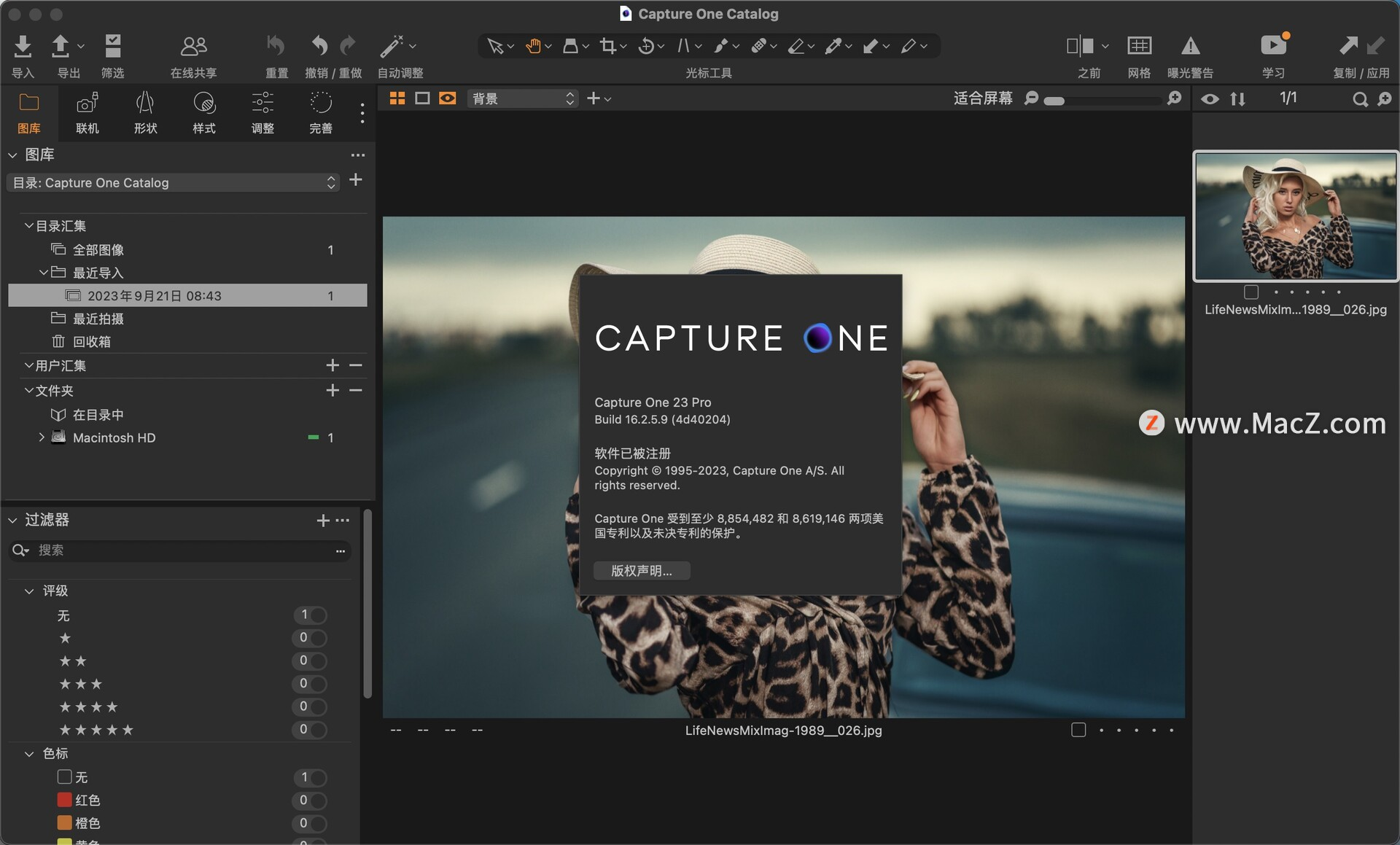Add new item to 用户汇集
The image size is (1400, 845).
coord(332,365)
